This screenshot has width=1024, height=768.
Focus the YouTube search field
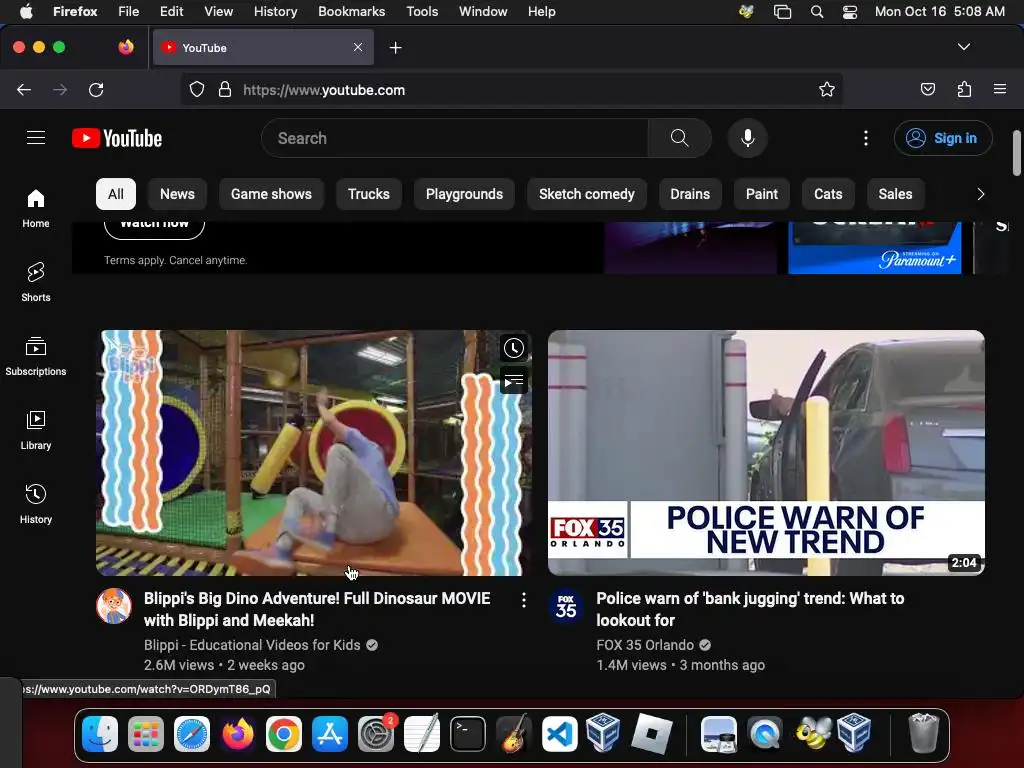[x=455, y=138]
